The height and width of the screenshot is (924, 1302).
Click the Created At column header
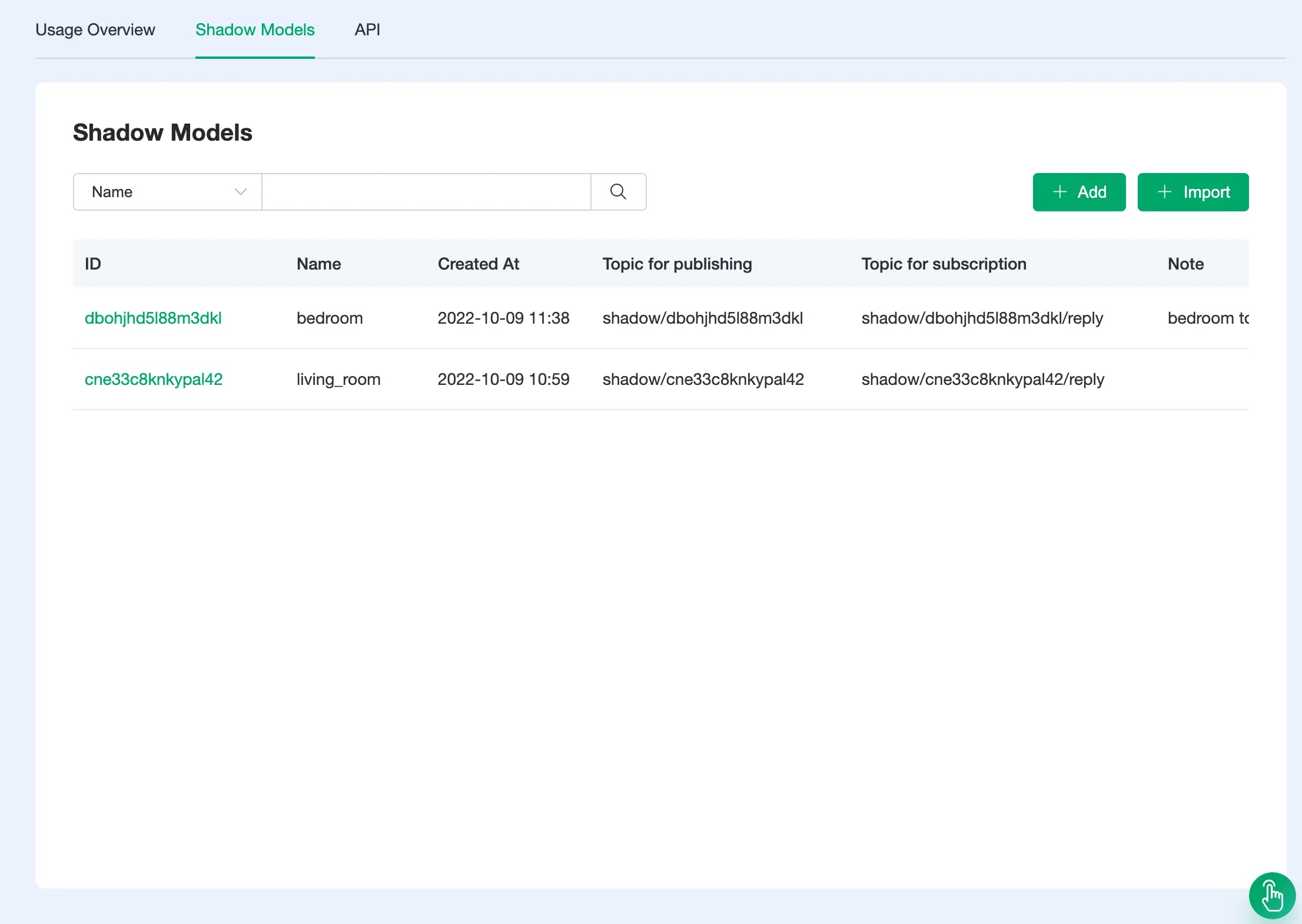pos(479,264)
